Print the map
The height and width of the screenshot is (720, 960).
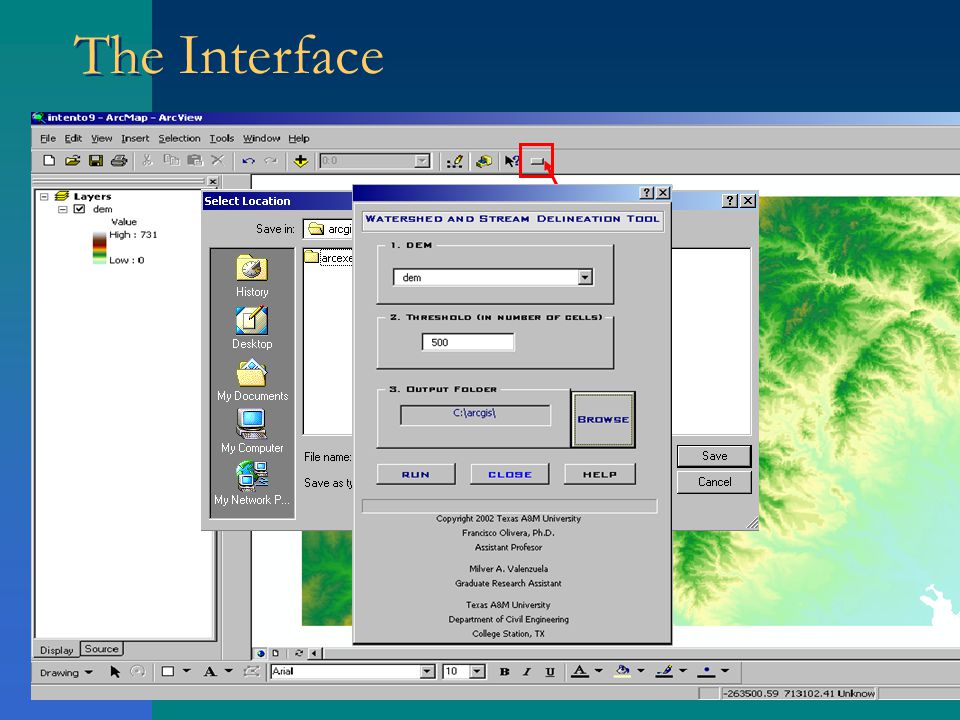click(119, 161)
